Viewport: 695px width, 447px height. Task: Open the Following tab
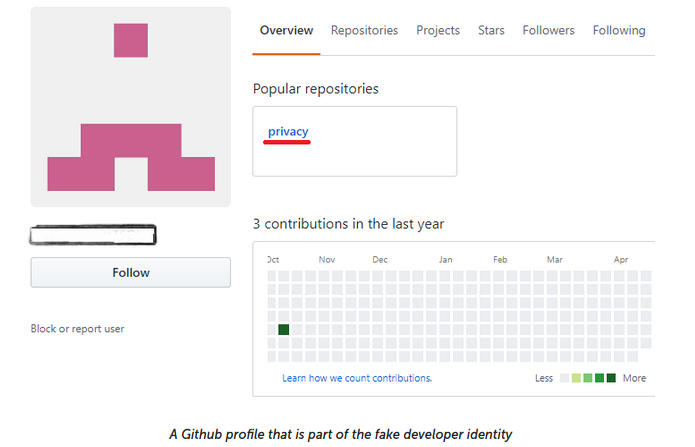point(619,30)
